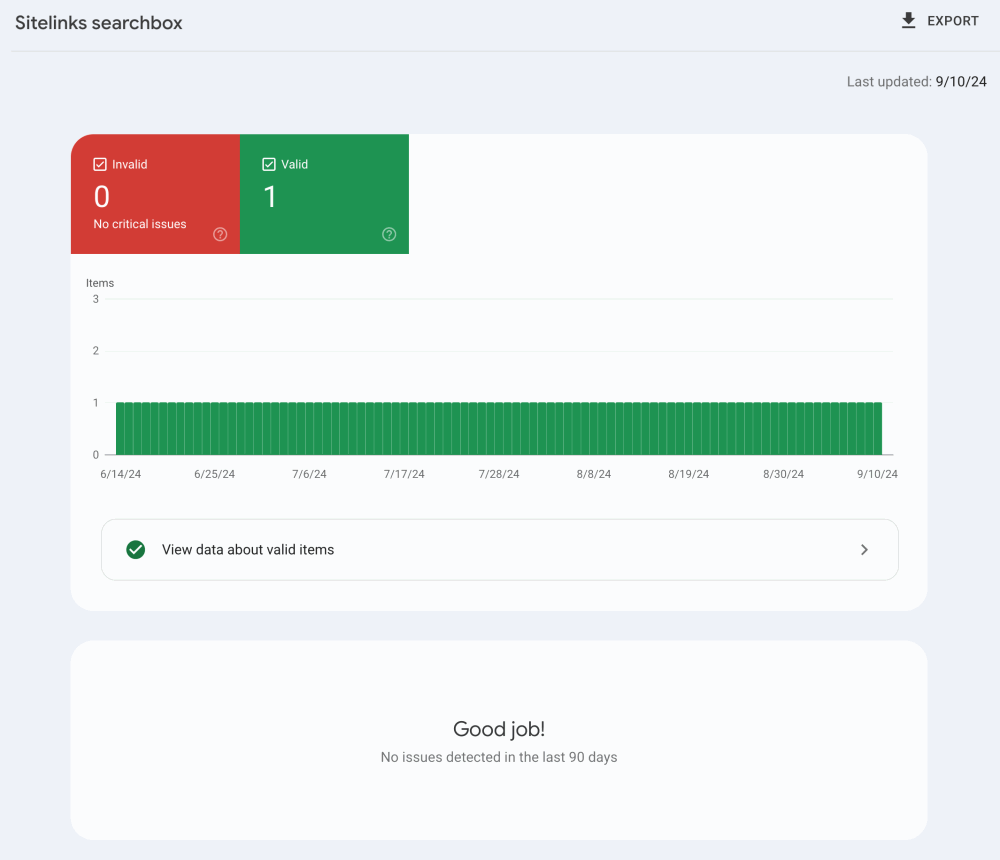The width and height of the screenshot is (1000, 860).
Task: Expand valid items with chevron arrow
Action: tap(864, 549)
